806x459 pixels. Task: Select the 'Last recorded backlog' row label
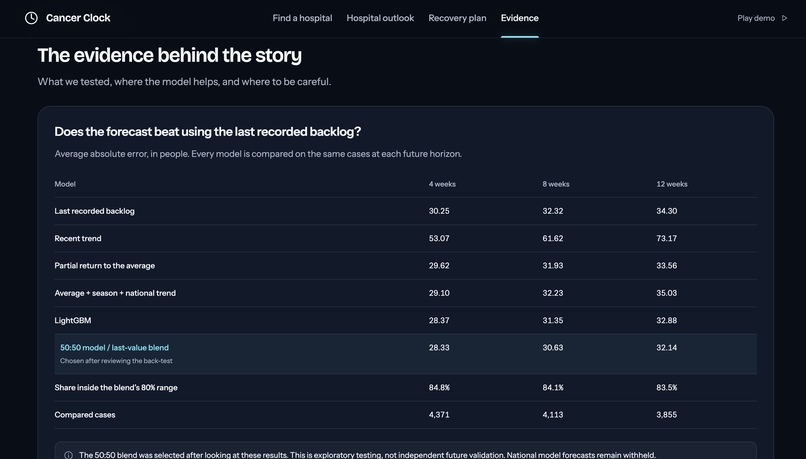(95, 211)
